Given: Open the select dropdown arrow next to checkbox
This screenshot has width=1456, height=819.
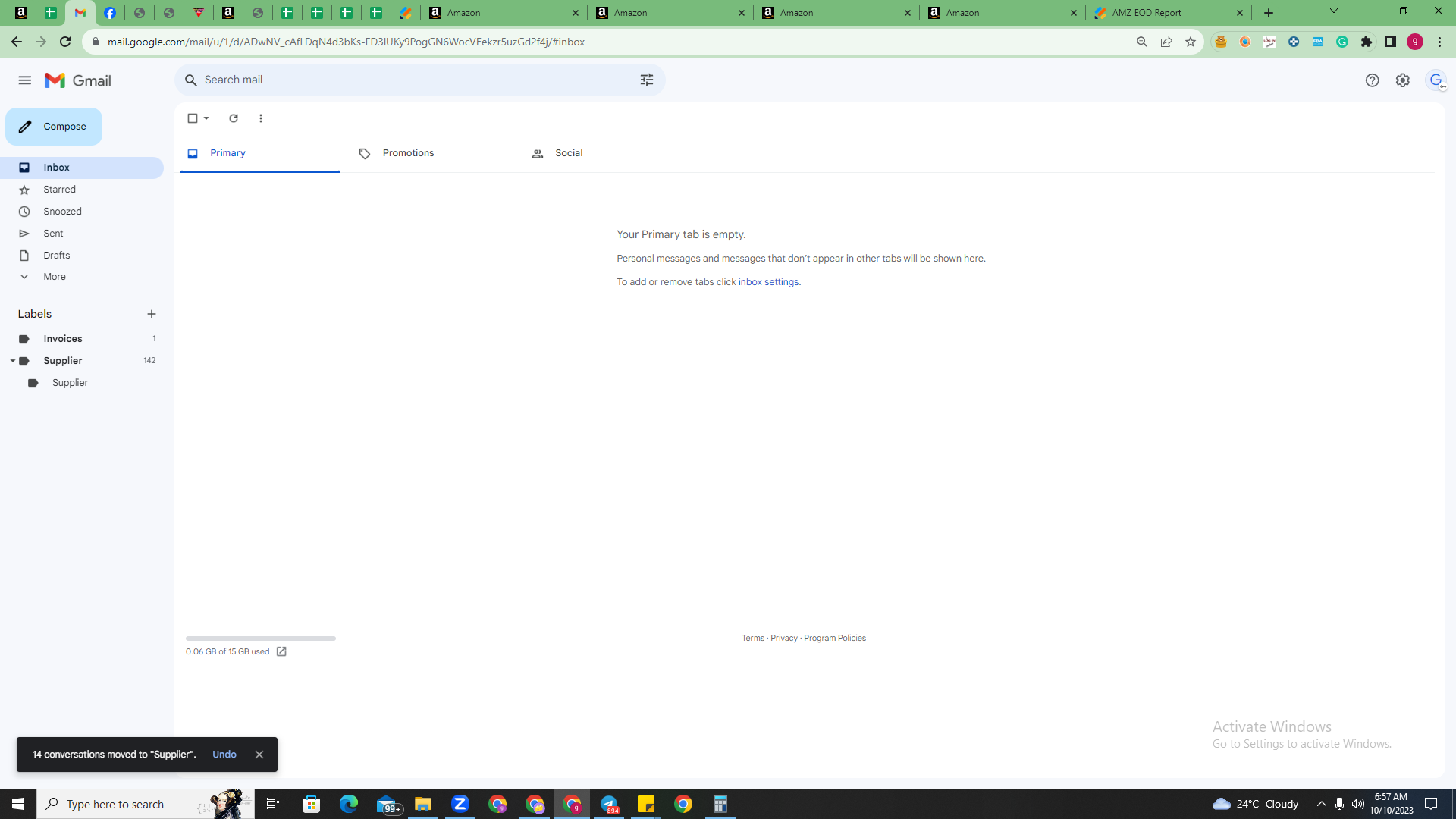Looking at the screenshot, I should coord(206,118).
